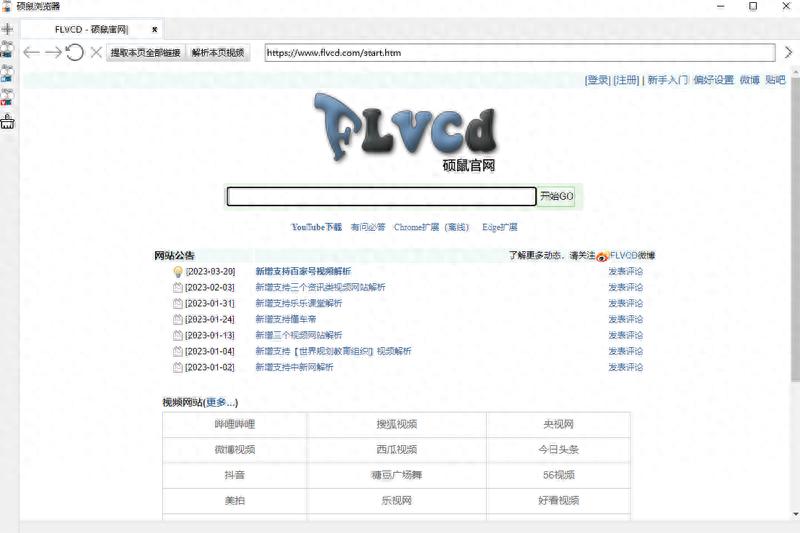800x533 pixels.
Task: Click the FLVCD logo image
Action: pyautogui.click(x=406, y=132)
